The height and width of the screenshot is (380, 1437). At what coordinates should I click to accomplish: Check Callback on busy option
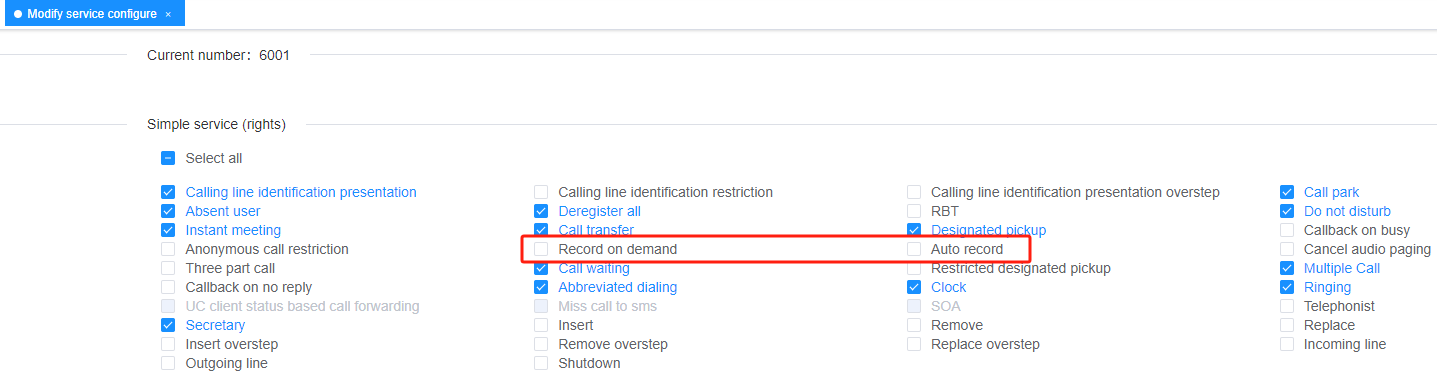tap(1287, 230)
